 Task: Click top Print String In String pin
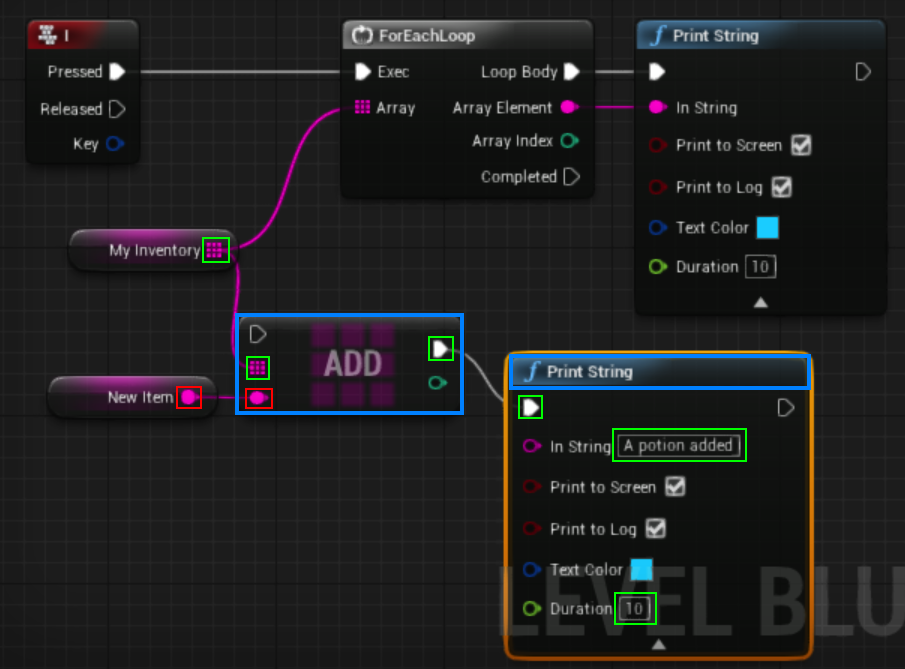(657, 107)
